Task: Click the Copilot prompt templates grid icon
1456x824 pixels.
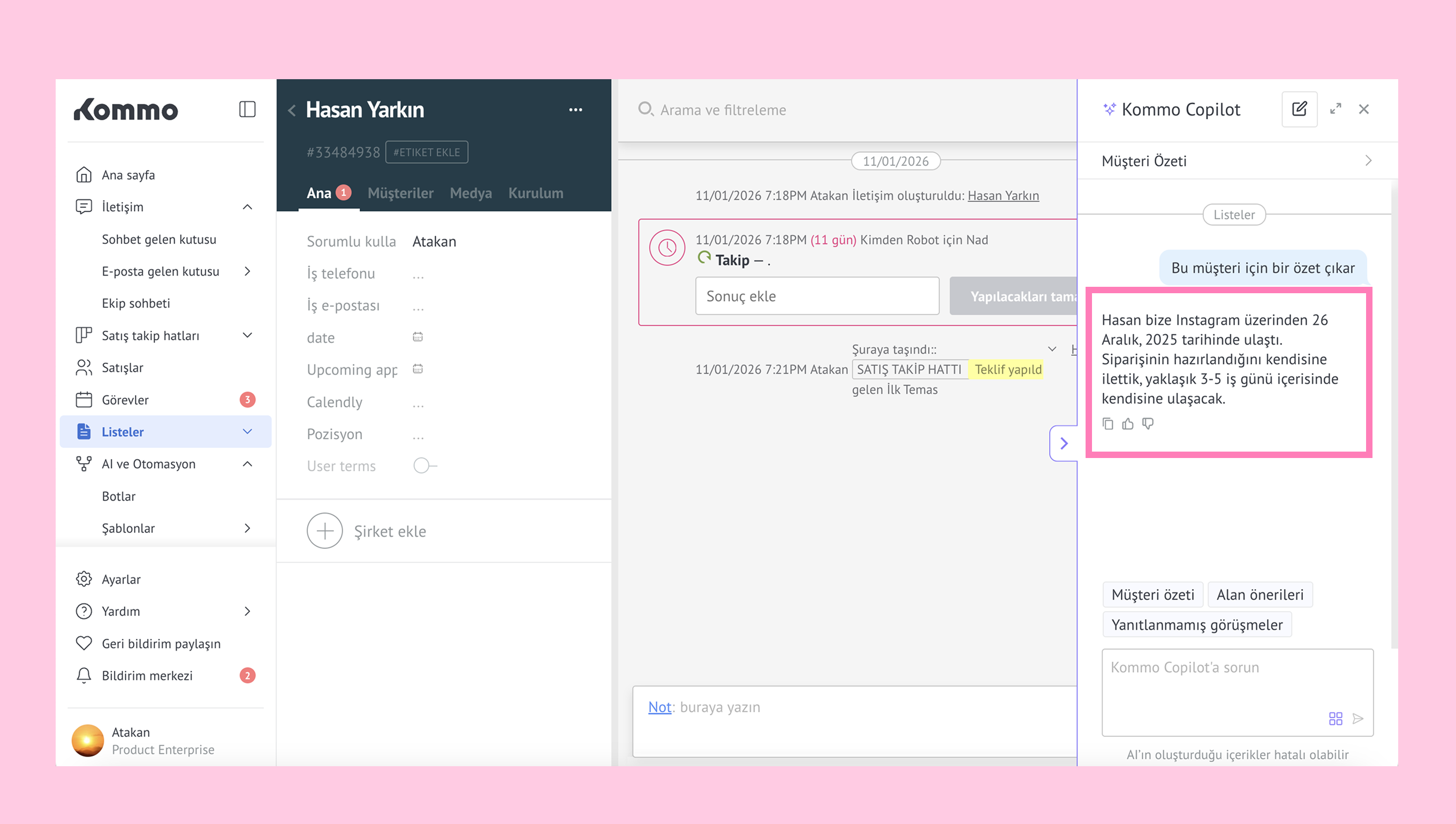Action: [x=1336, y=719]
